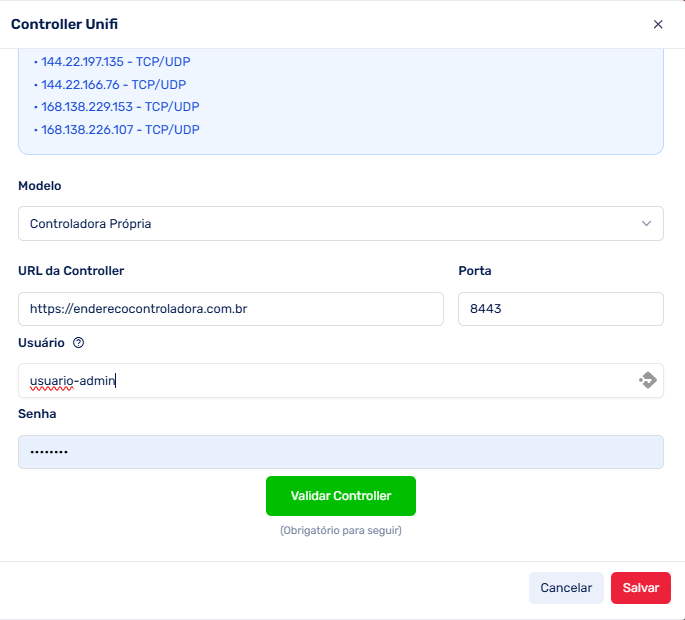The image size is (685, 620).
Task: Click the Senha field label
Action: (37, 414)
